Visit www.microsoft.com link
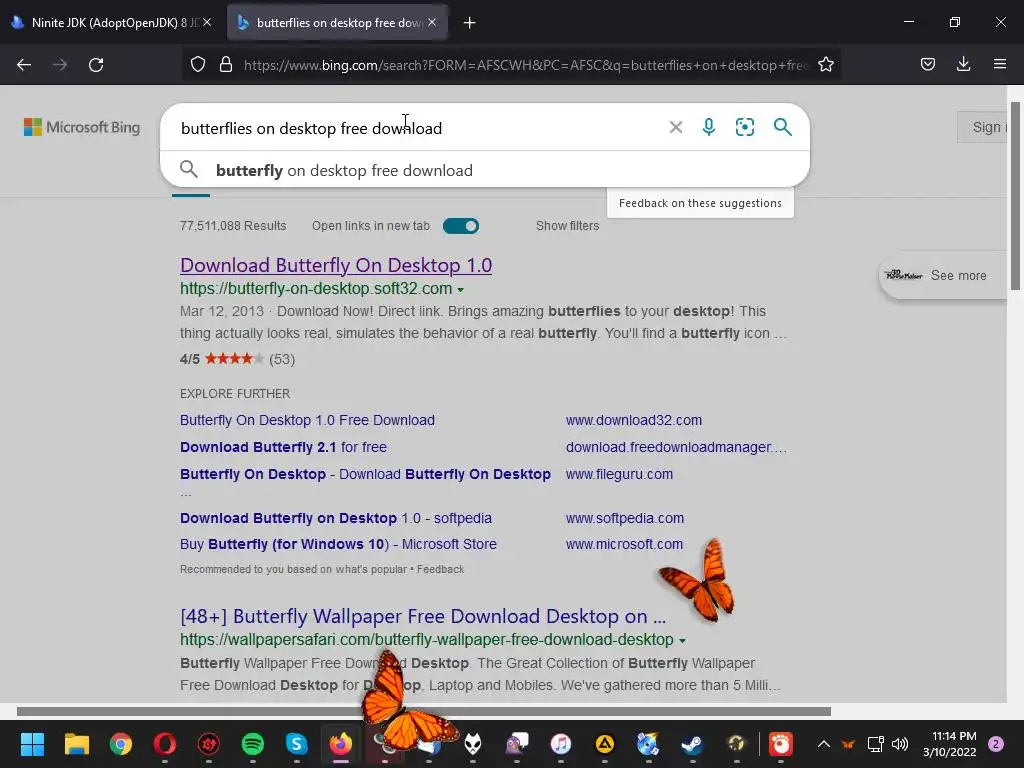The height and width of the screenshot is (768, 1024). (x=624, y=545)
